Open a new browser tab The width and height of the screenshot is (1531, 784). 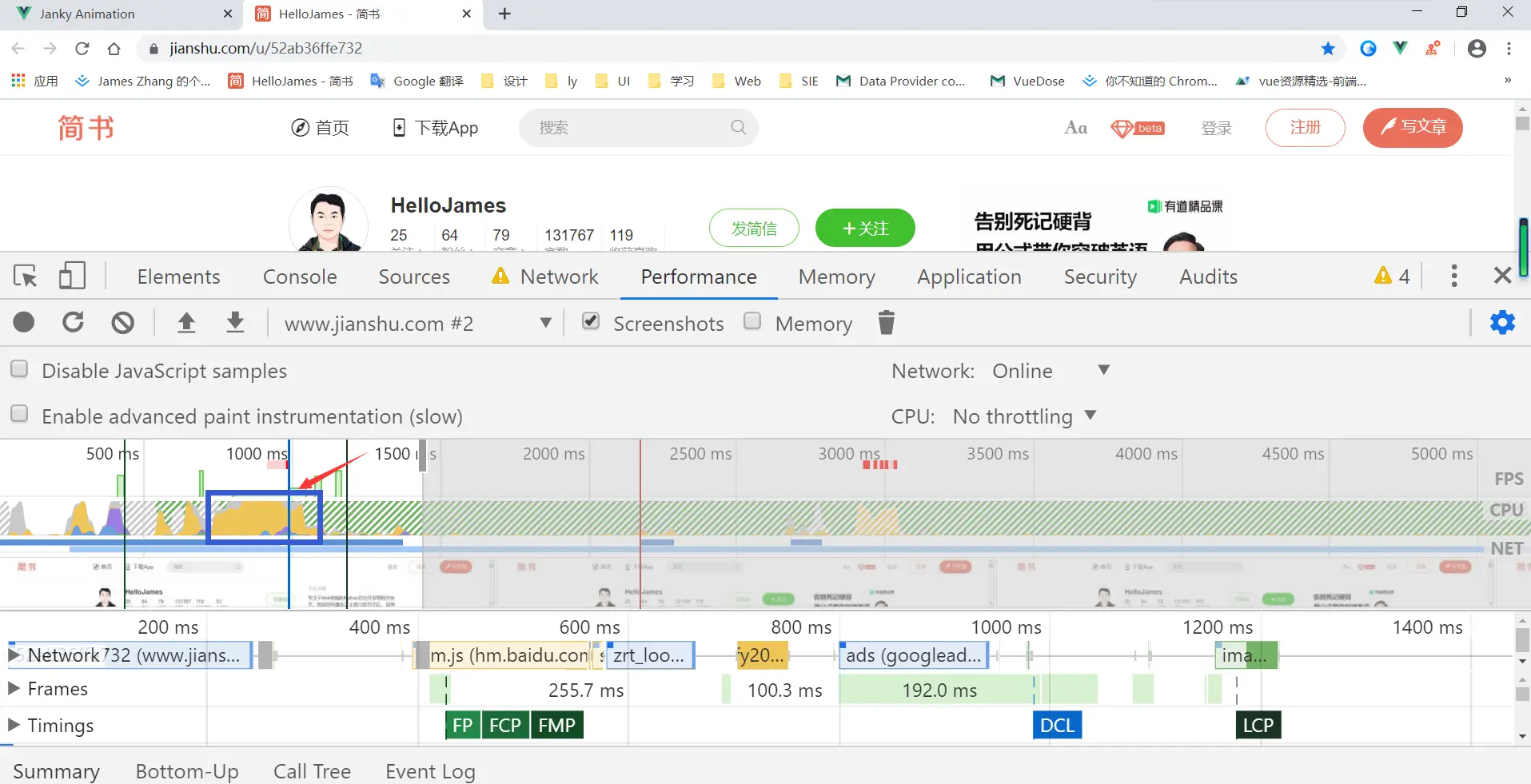coord(504,14)
